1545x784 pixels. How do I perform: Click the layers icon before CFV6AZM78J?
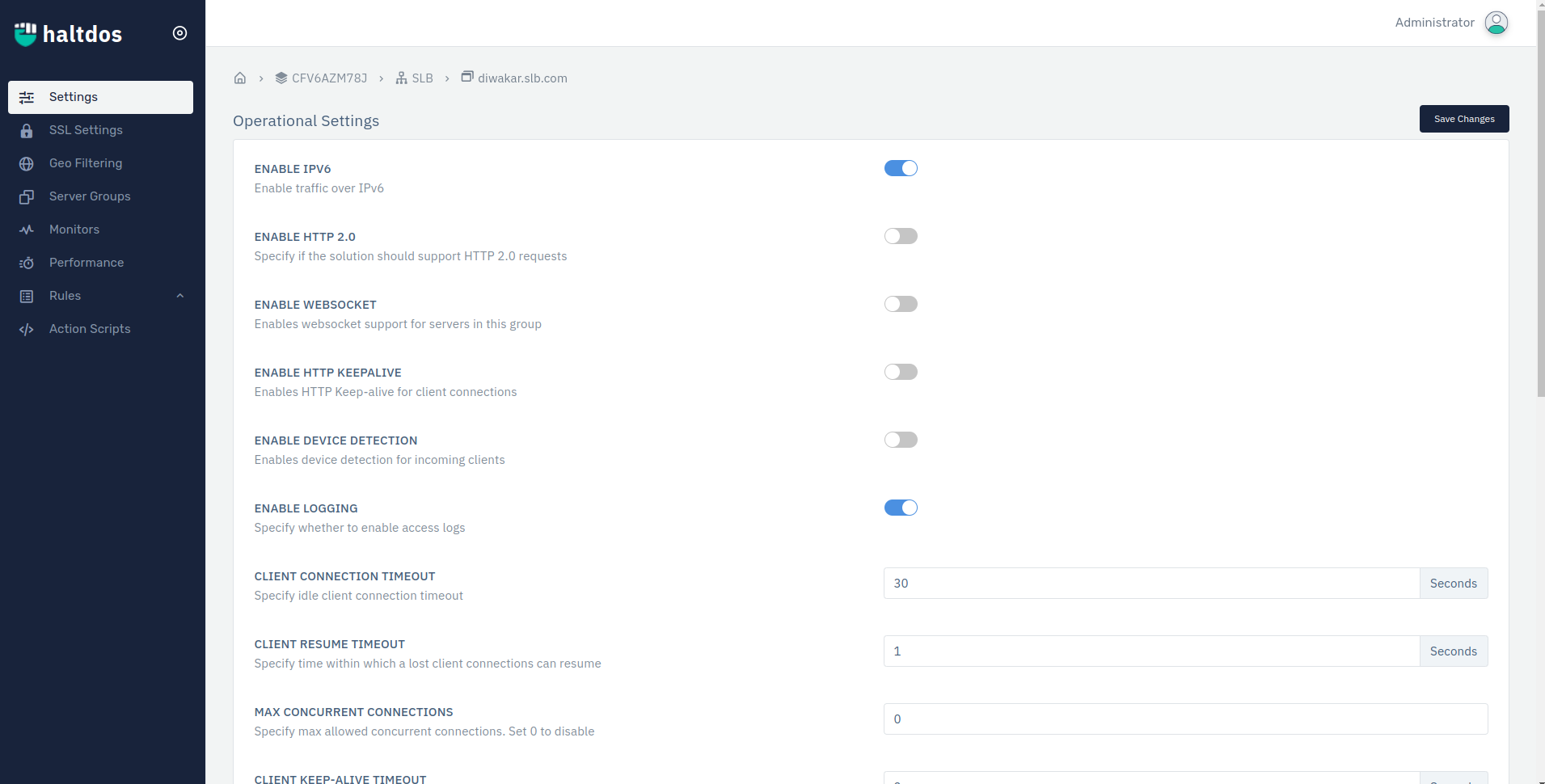pyautogui.click(x=281, y=78)
